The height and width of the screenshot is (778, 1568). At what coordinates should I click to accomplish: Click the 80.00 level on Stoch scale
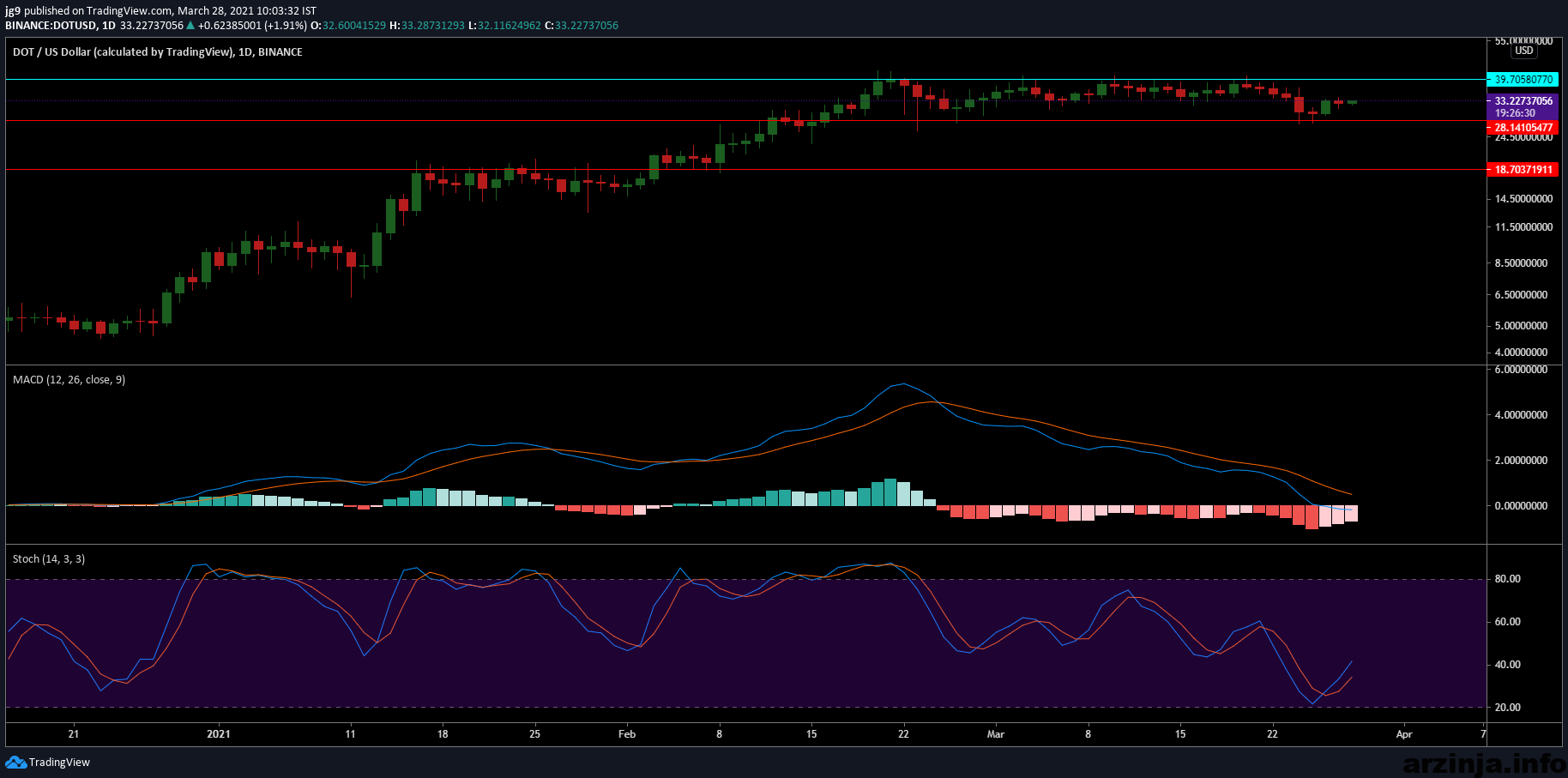[1507, 579]
